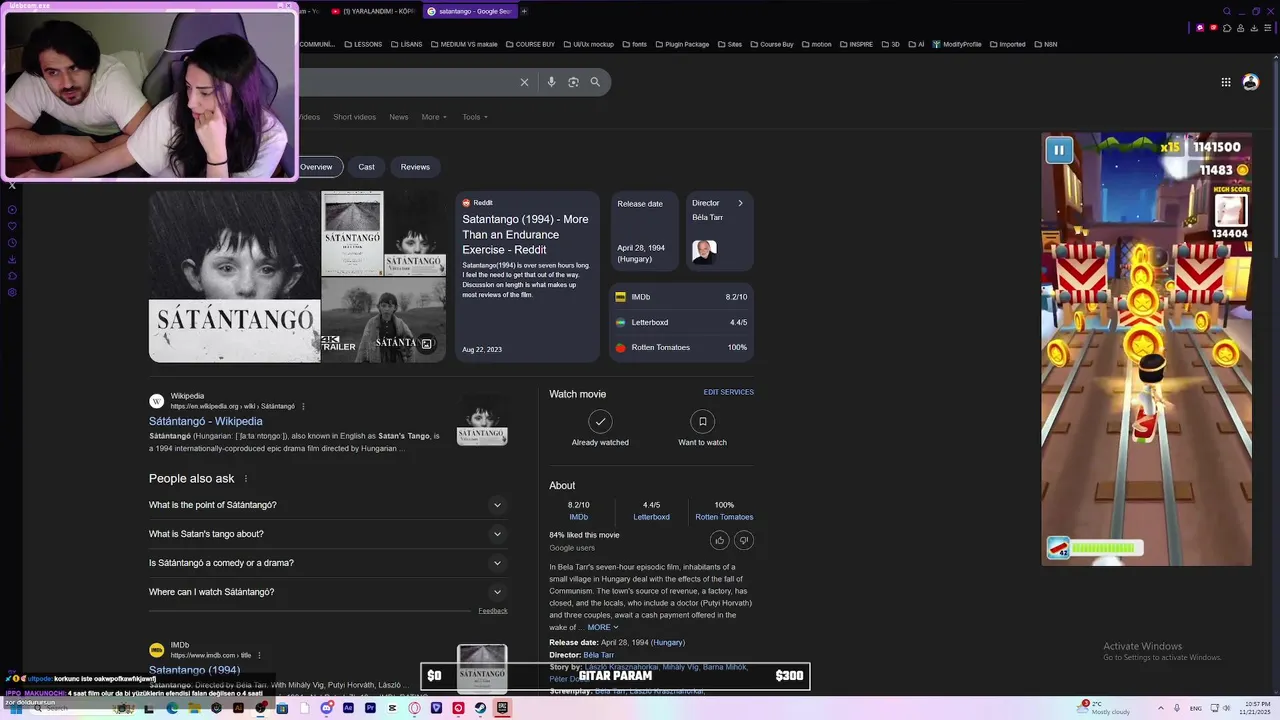Play the 4K trailer thumbnail
The width and height of the screenshot is (1280, 720).
pyautogui.click(x=383, y=320)
